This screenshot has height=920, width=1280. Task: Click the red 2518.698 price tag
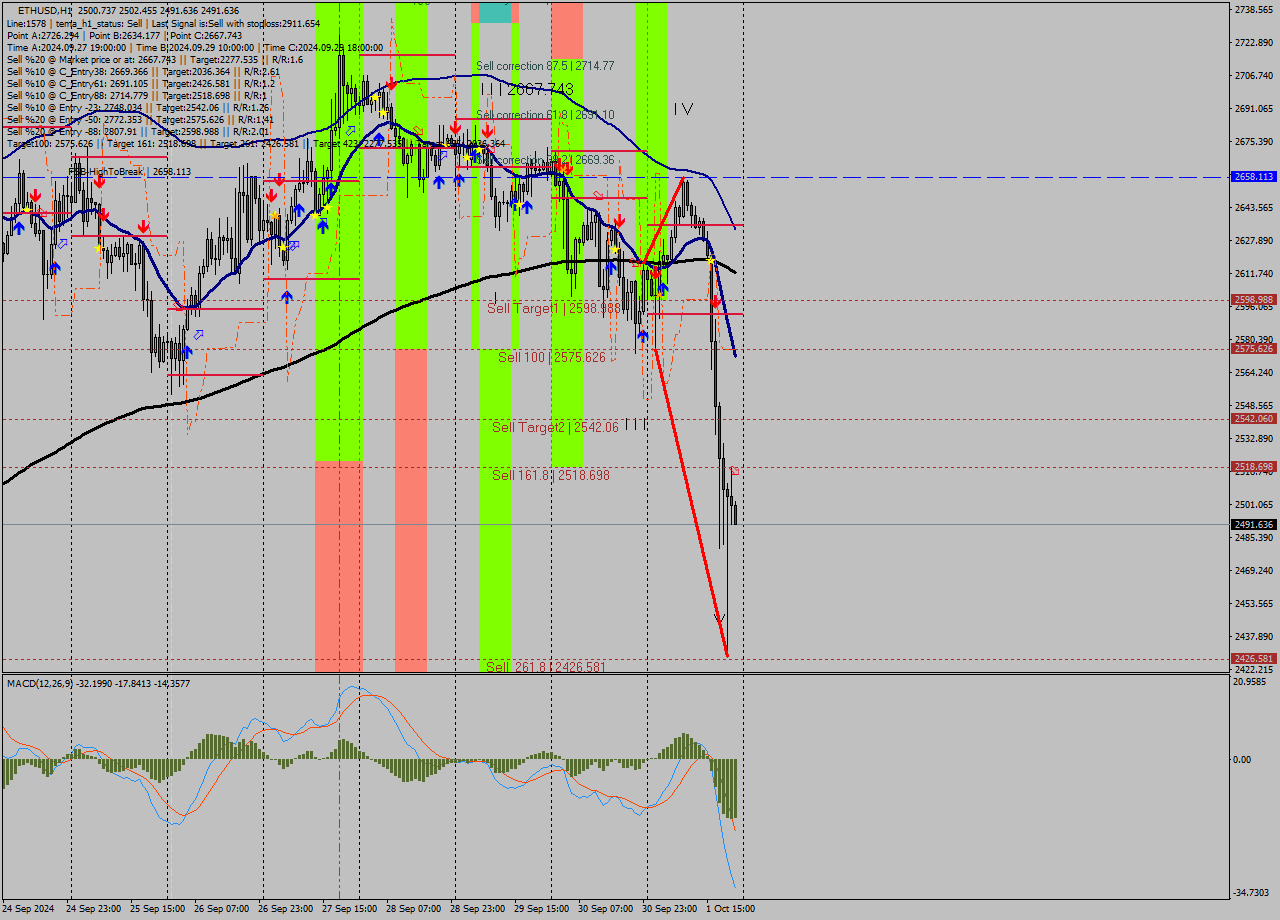[x=1254, y=466]
